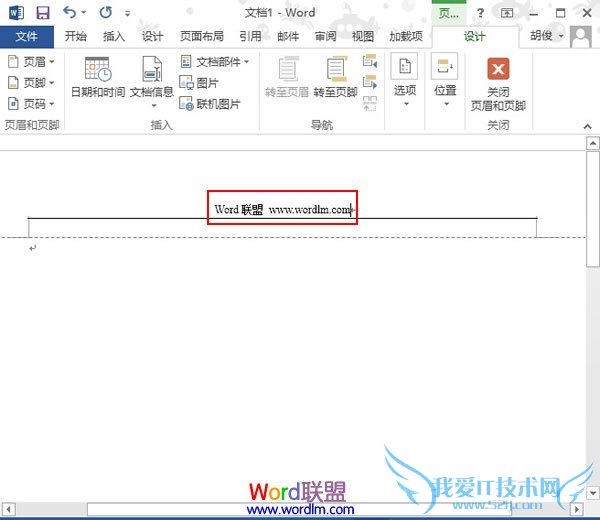Screen dimensions: 600x520
Task: Open the 视图 tab
Action: click(x=363, y=37)
